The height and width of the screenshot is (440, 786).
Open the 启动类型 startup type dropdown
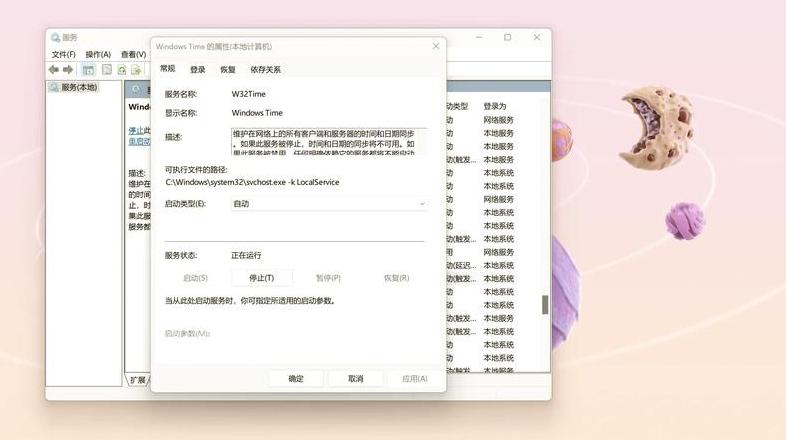click(329, 204)
